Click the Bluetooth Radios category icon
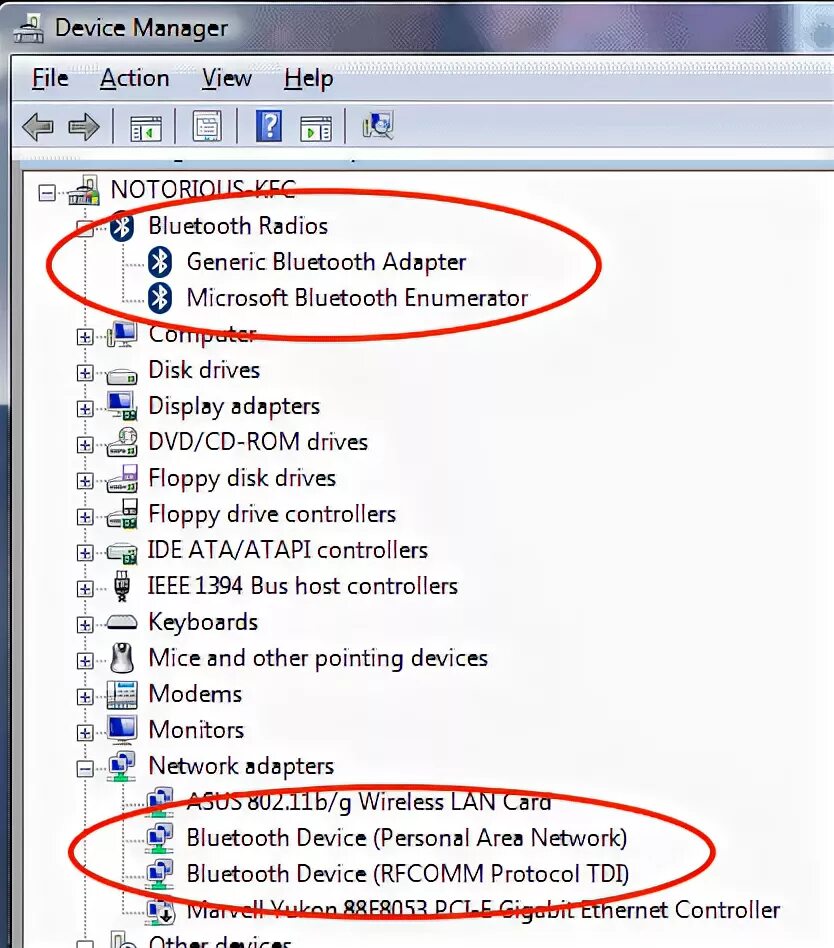 122,227
